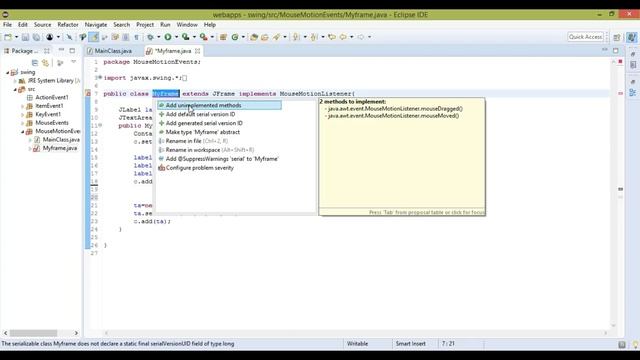Image resolution: width=640 pixels, height=360 pixels.
Task: Click Collapse All in Package Explorer
Action: tap(35, 63)
